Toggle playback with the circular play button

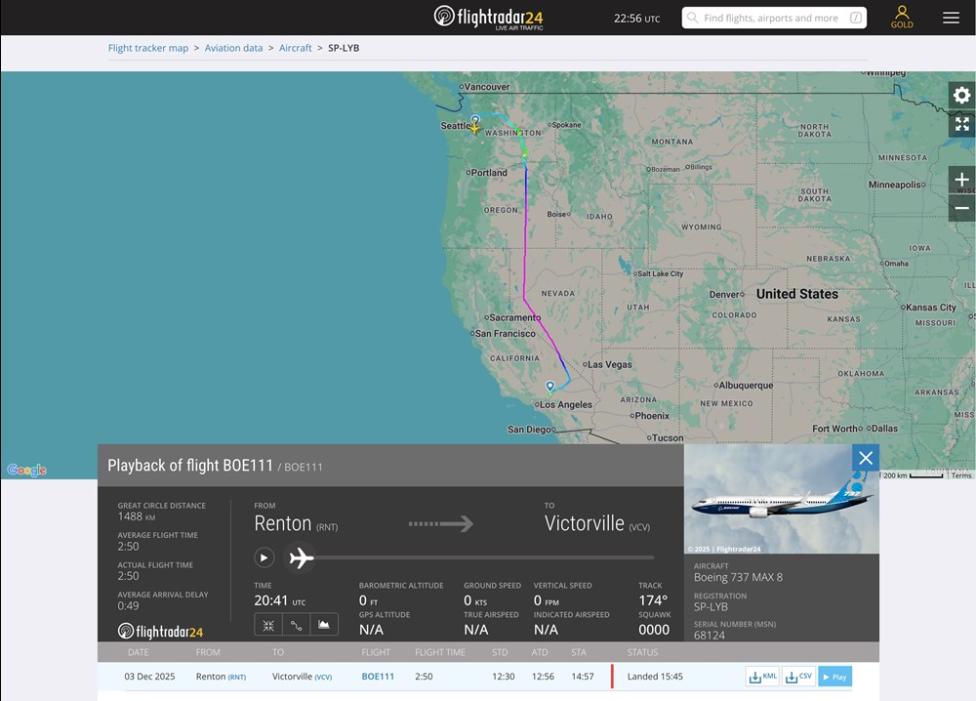pos(263,559)
